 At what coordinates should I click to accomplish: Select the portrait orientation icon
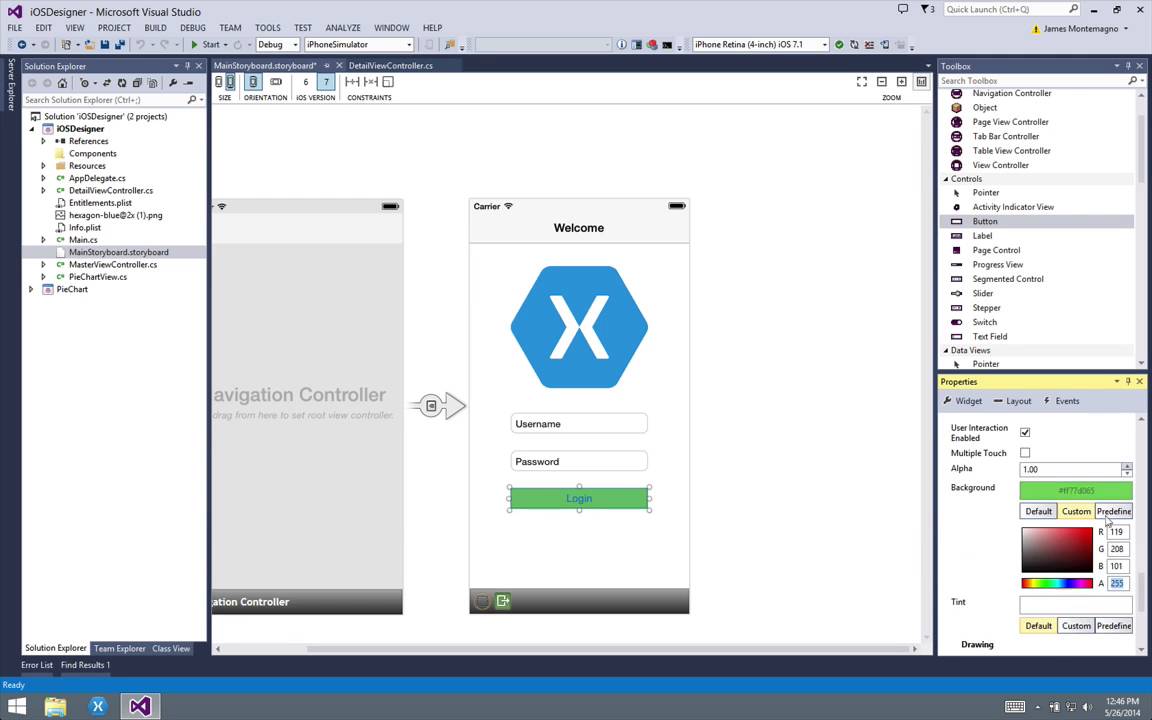click(x=253, y=82)
